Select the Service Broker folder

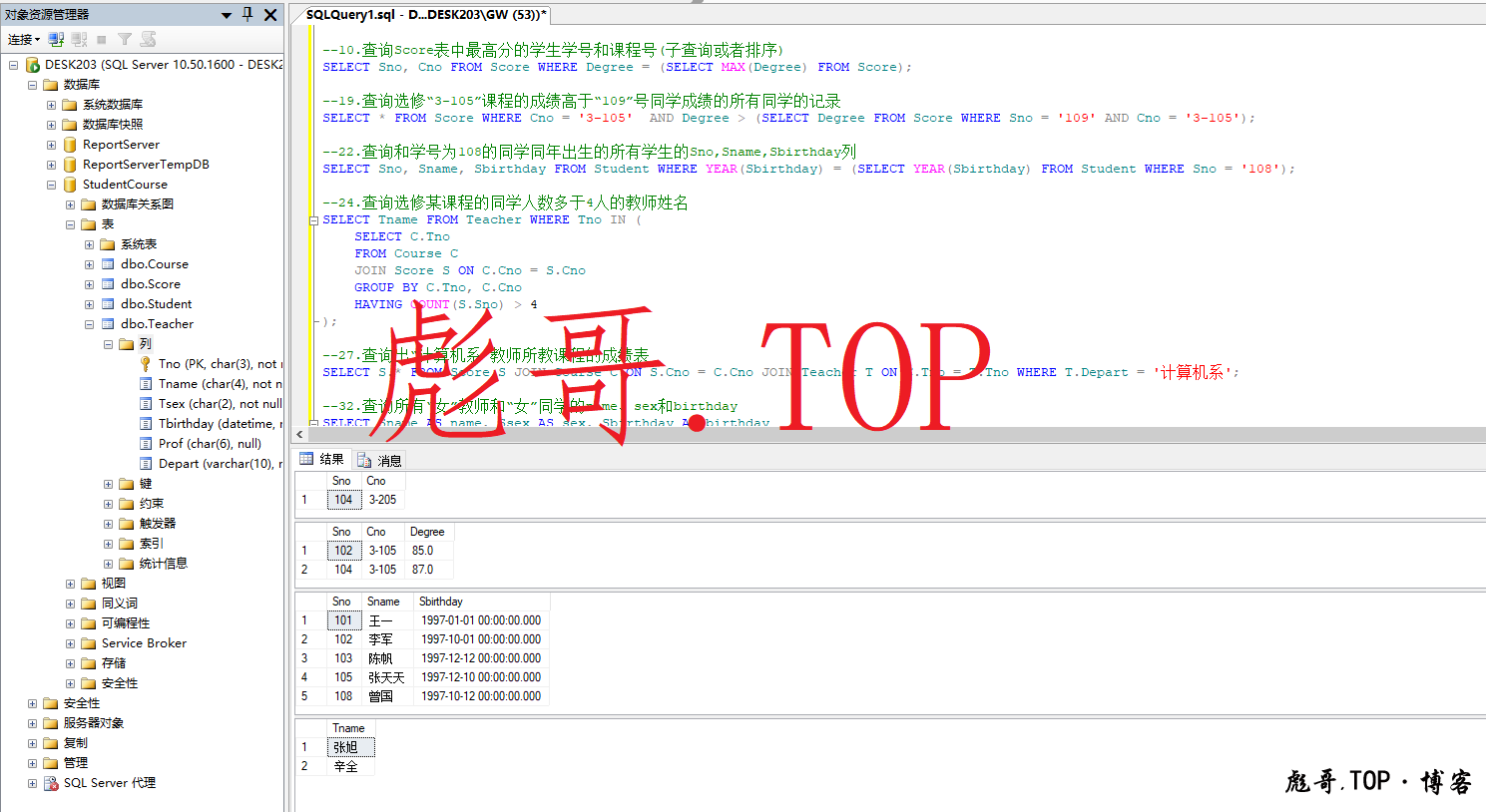144,643
